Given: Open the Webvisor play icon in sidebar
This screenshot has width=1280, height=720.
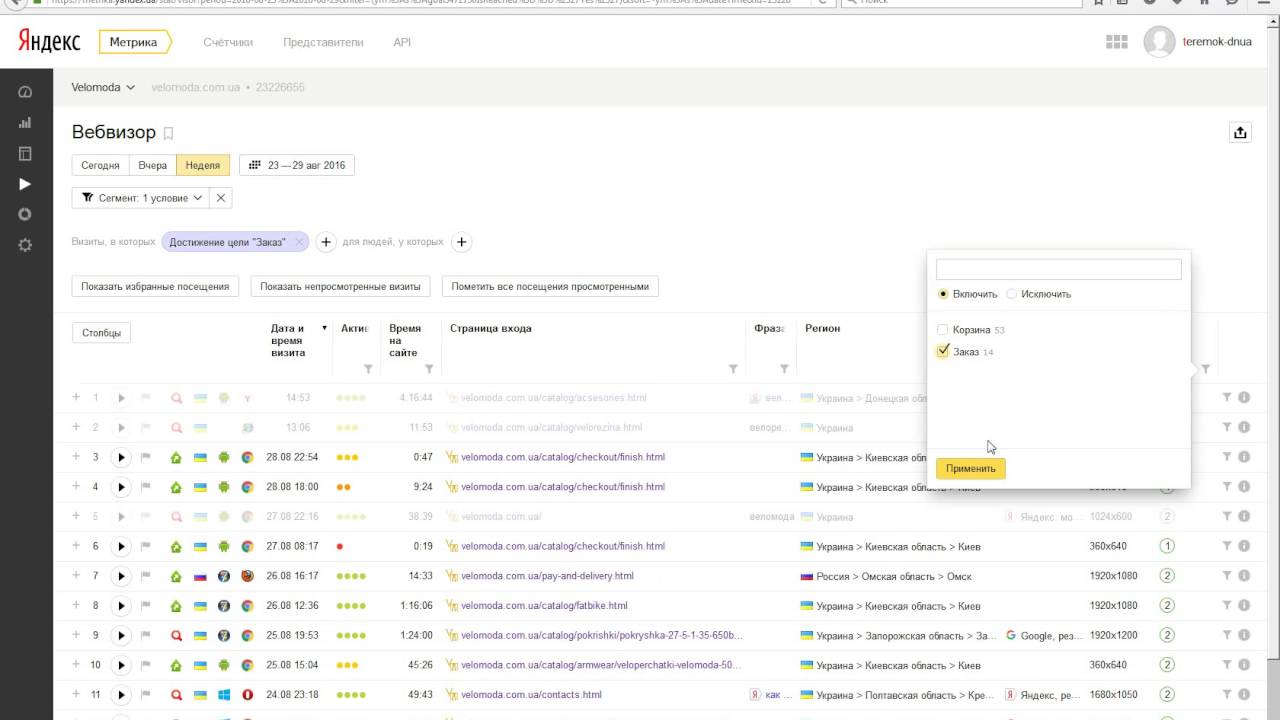Looking at the screenshot, I should (x=25, y=184).
